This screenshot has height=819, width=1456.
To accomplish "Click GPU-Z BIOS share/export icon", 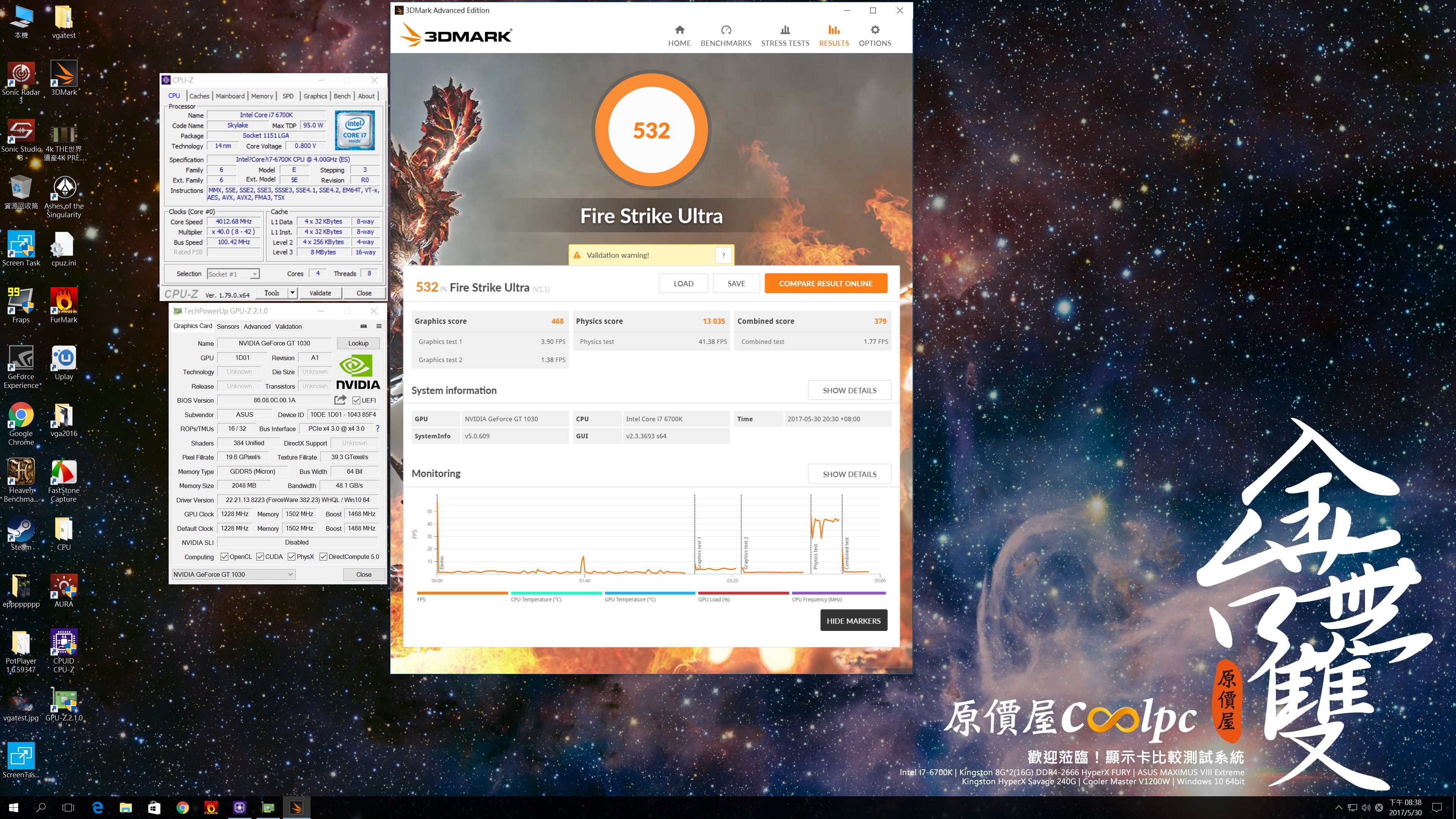I will point(340,400).
